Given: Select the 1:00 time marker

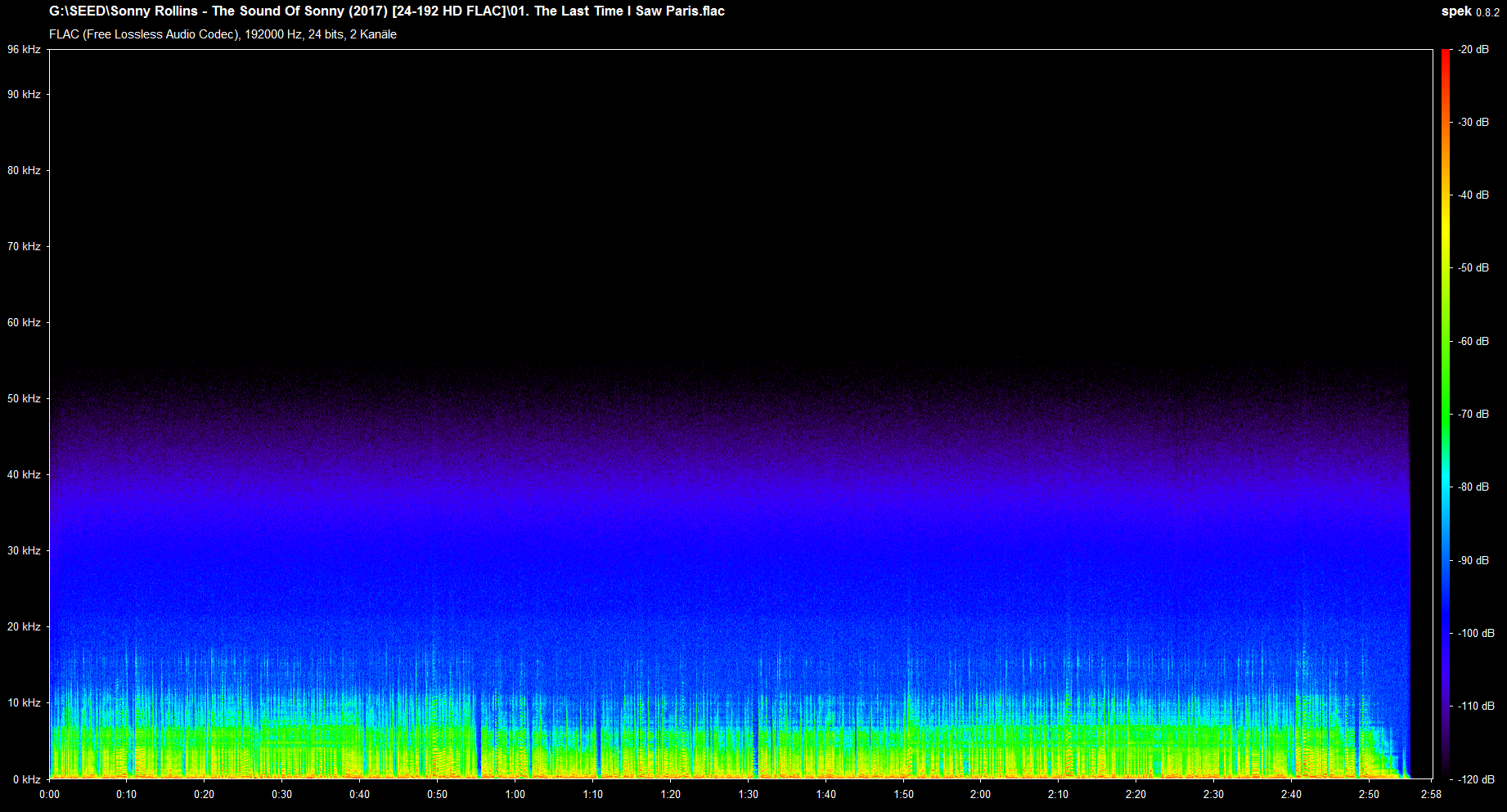Looking at the screenshot, I should pyautogui.click(x=515, y=794).
